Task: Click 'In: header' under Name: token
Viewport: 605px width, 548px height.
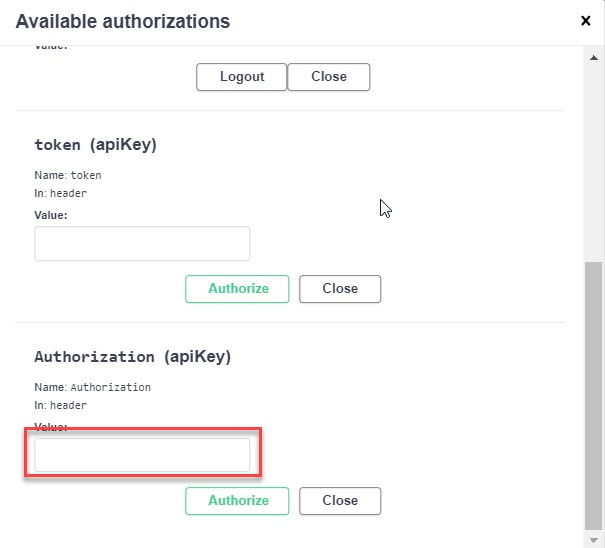Action: pyautogui.click(x=61, y=193)
